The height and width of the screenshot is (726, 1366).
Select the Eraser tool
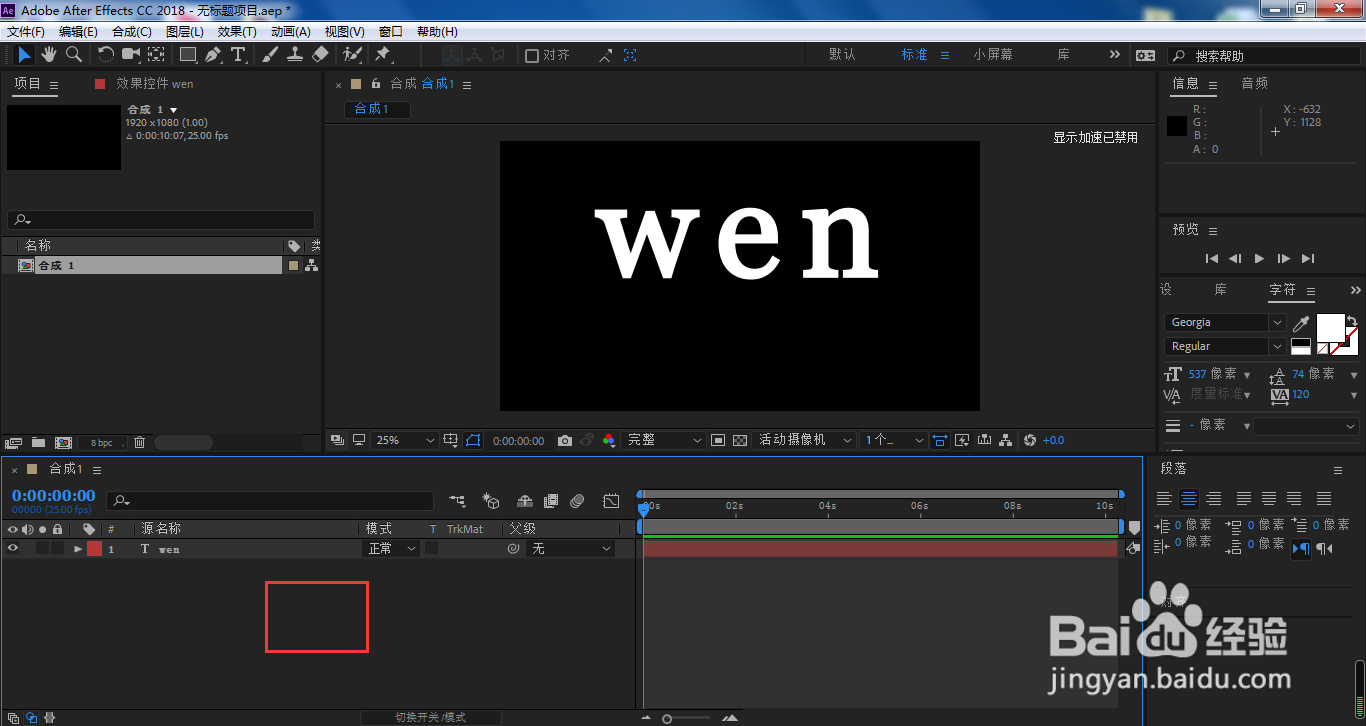point(320,55)
